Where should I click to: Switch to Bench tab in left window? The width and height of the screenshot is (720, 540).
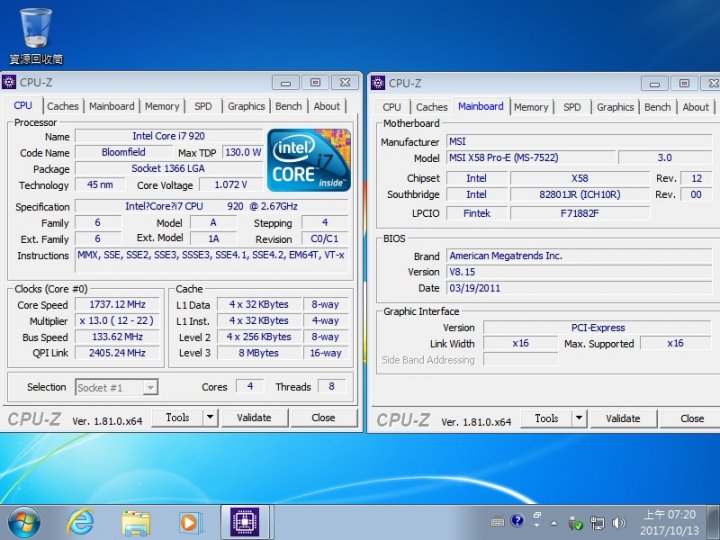point(289,107)
